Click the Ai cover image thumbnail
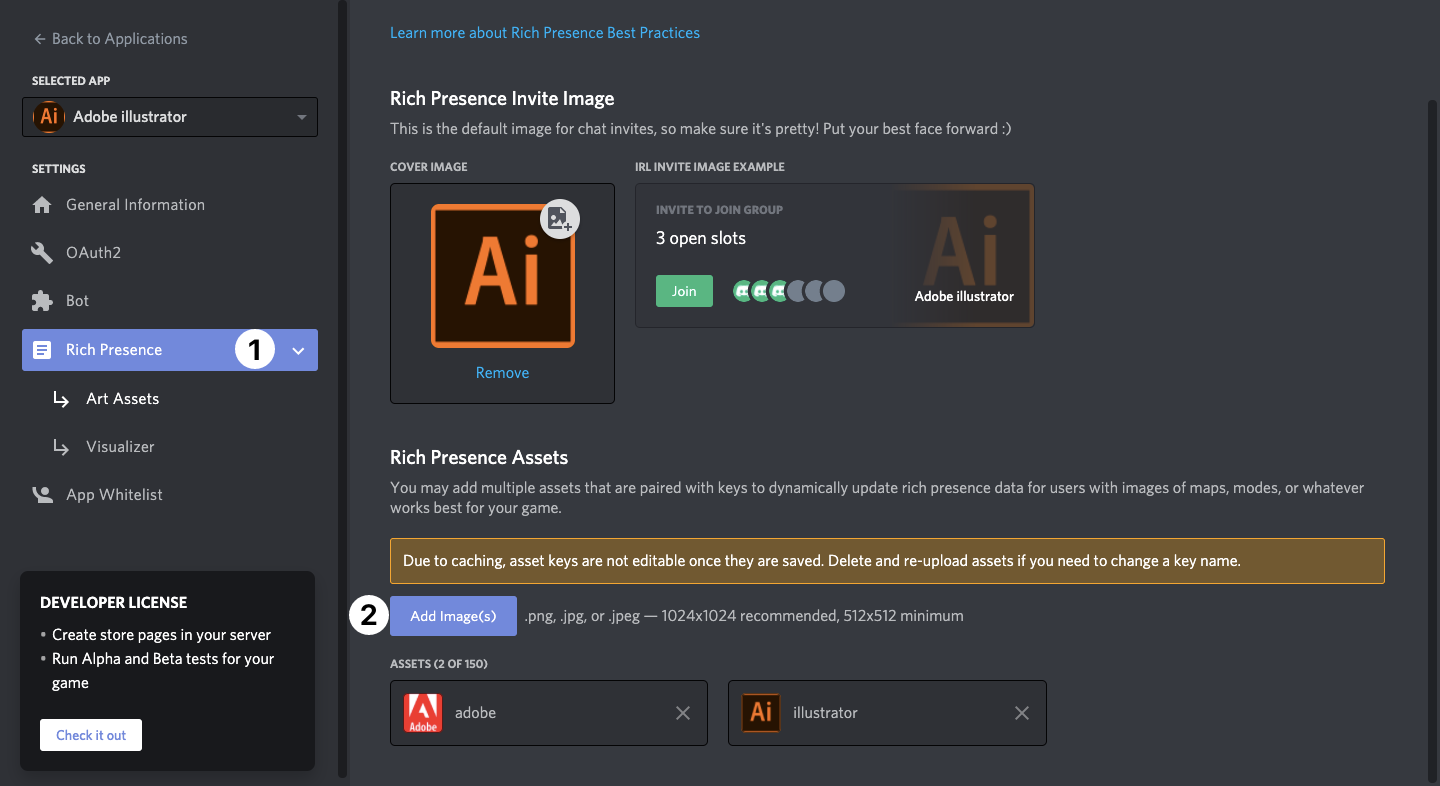The height and width of the screenshot is (786, 1440). (502, 276)
